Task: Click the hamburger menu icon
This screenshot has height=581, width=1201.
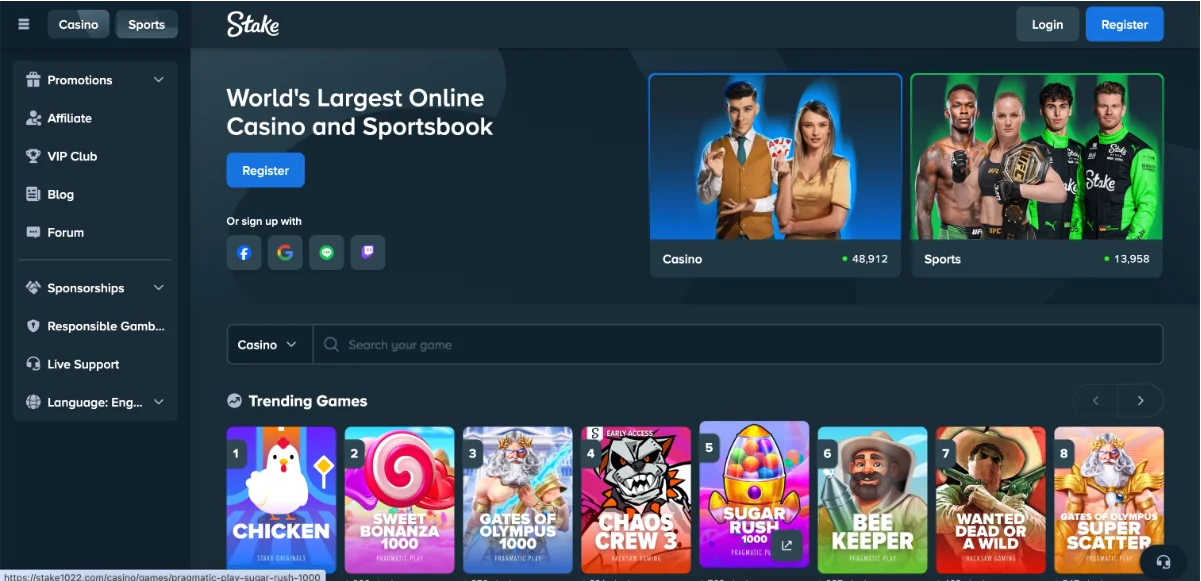Action: coord(24,24)
